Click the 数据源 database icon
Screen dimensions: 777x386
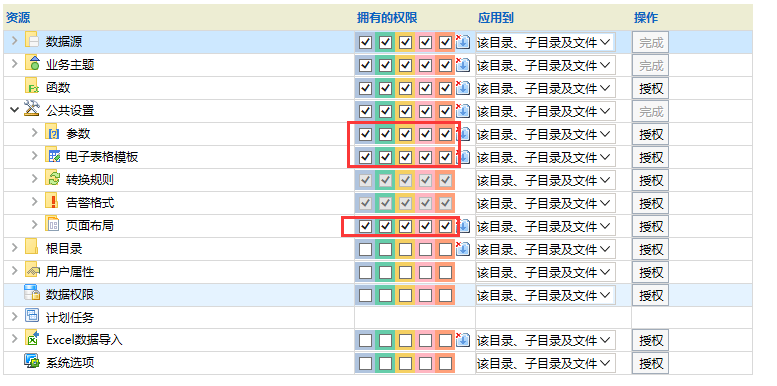click(32, 40)
